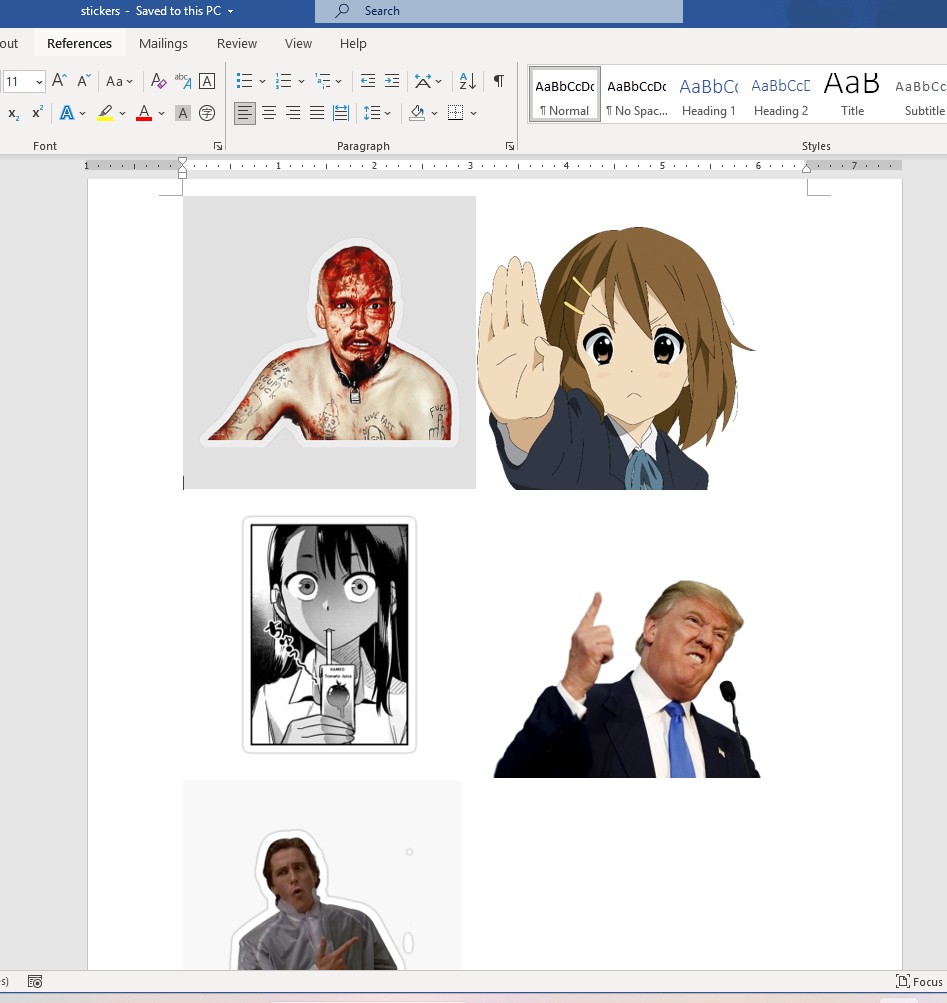This screenshot has width=947, height=1003.
Task: Open shading color dropdown arrow
Action: pos(434,114)
